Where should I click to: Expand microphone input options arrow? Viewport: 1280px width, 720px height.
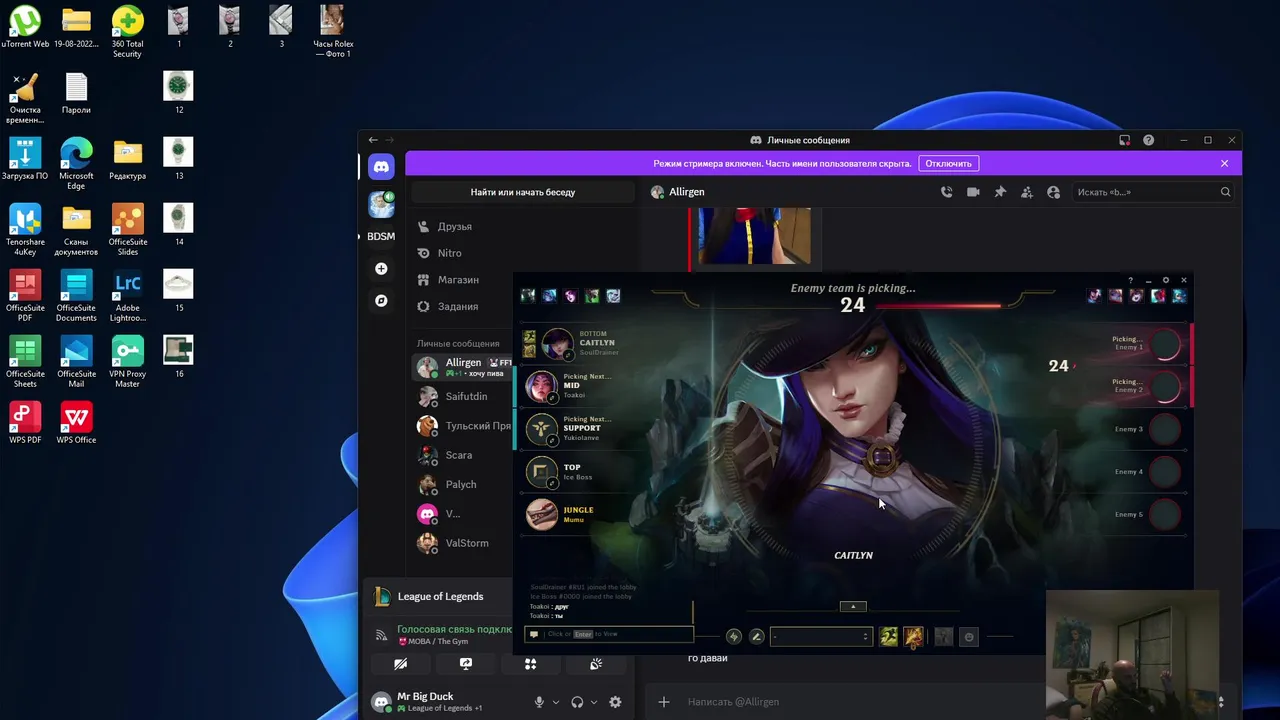(555, 703)
